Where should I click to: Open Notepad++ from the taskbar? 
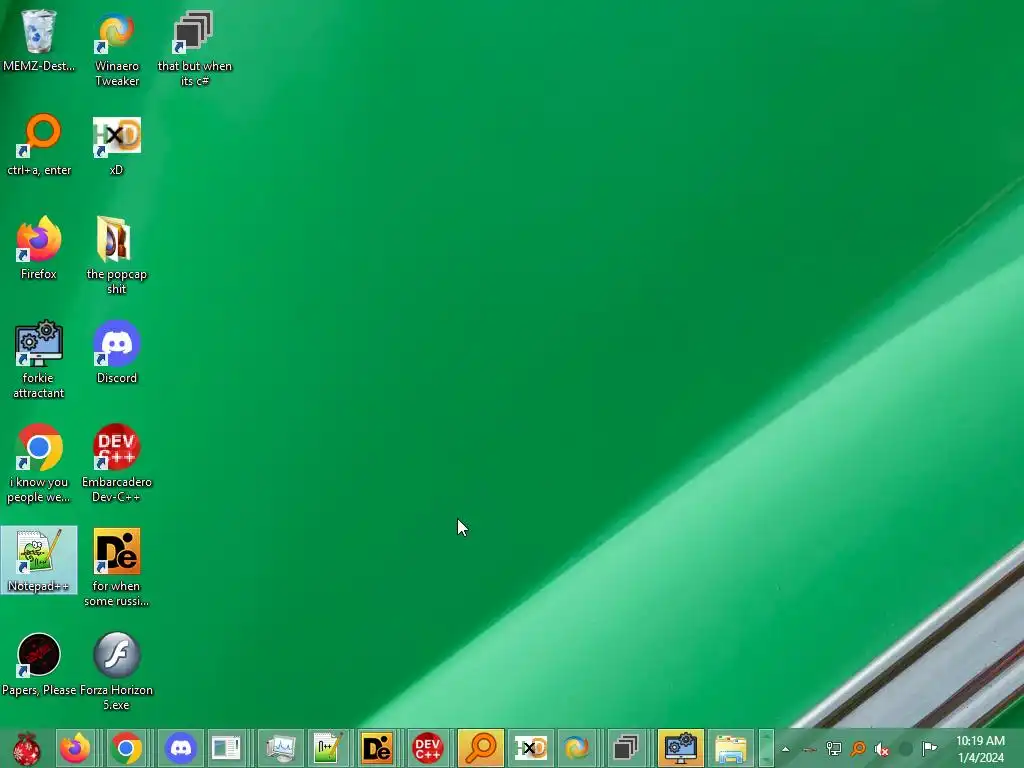[x=327, y=748]
